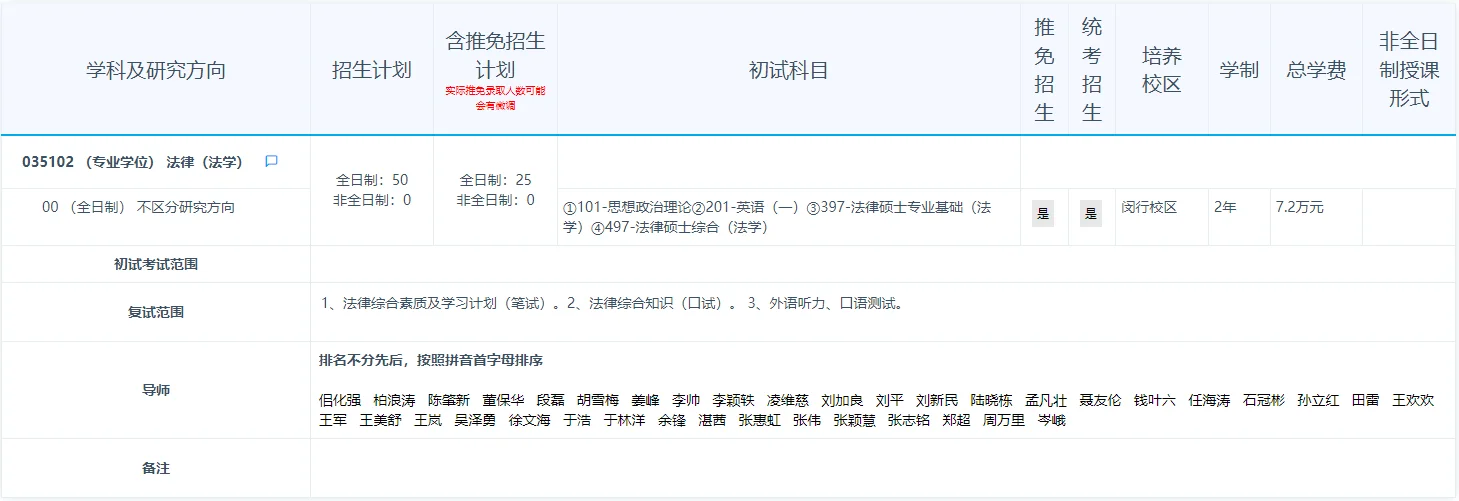Click the 全日制：25 recommended-exemption value
1459x501 pixels.
(x=496, y=180)
